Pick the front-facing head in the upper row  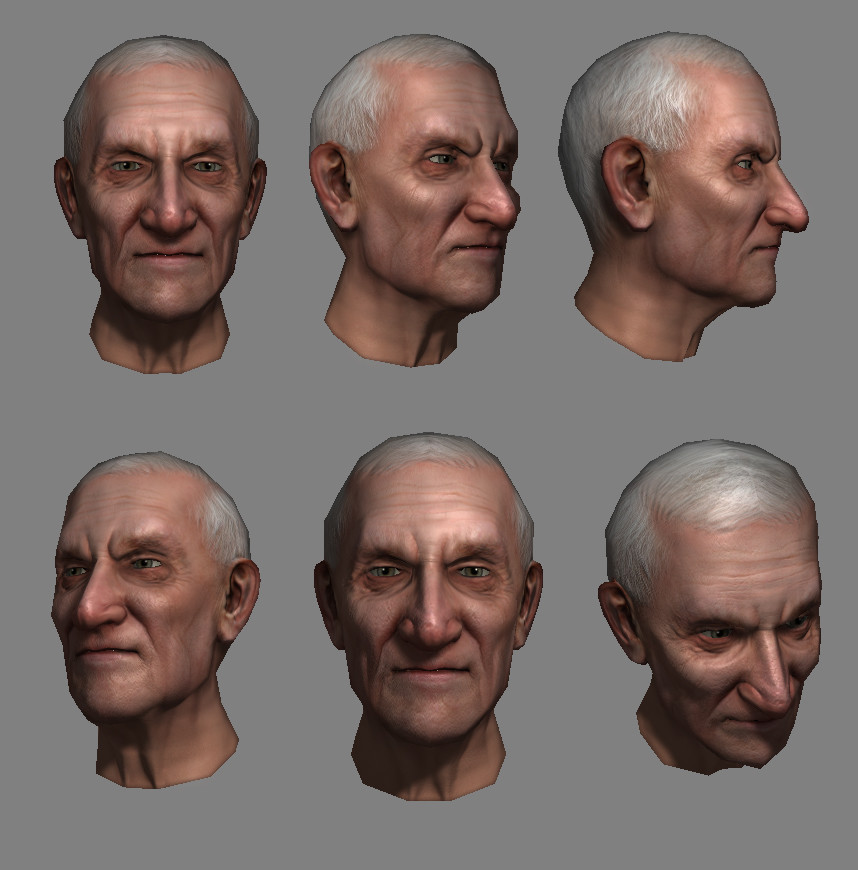[x=160, y=205]
